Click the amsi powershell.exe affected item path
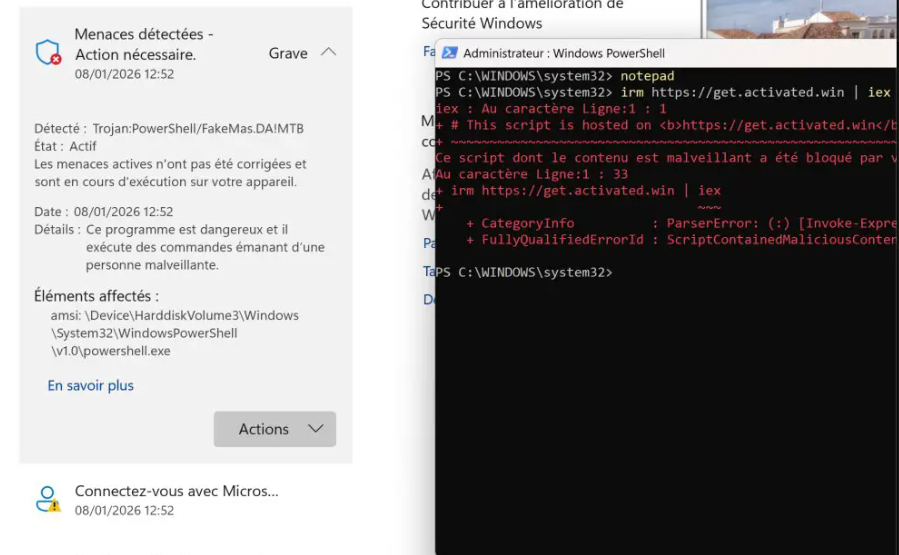 [x=174, y=333]
